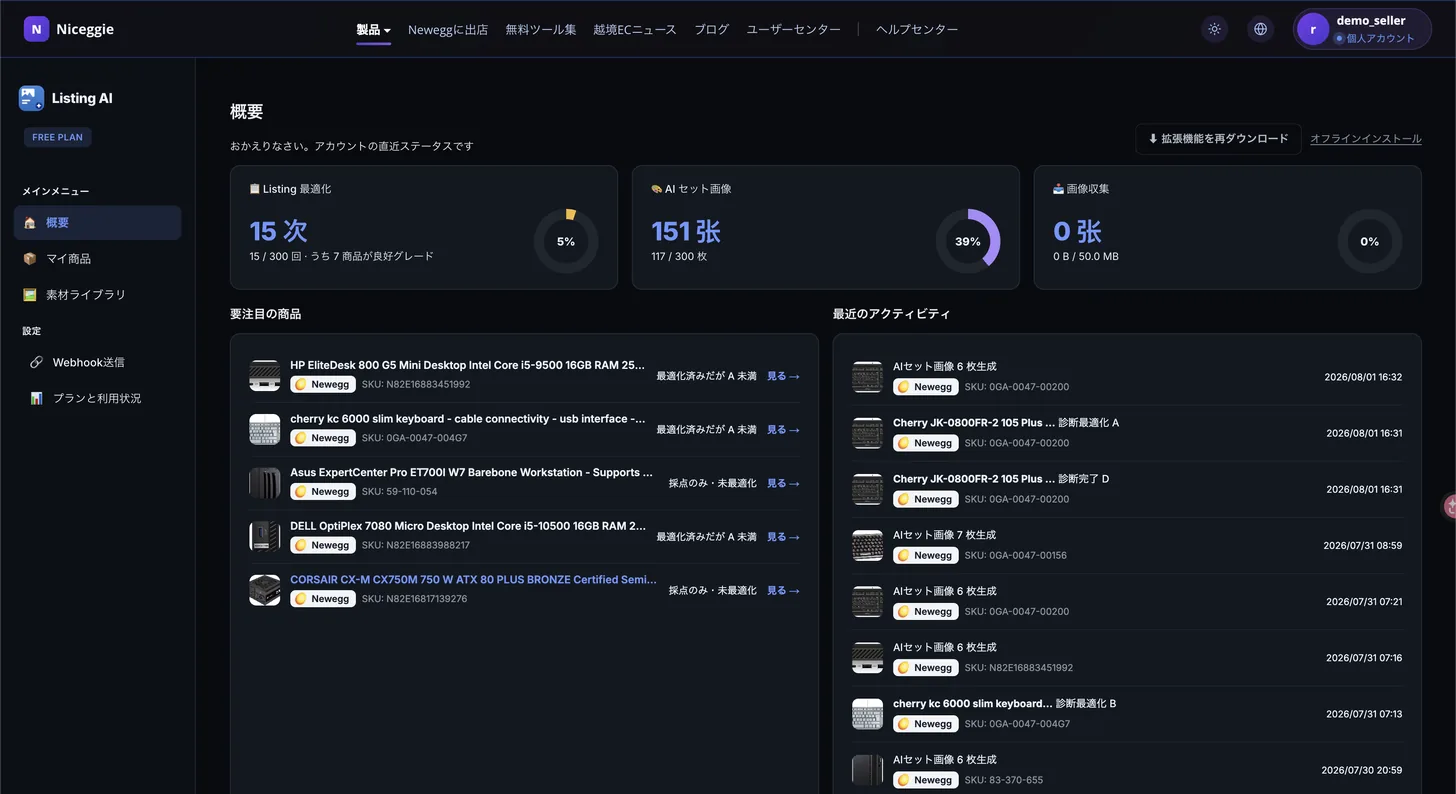
Task: Click the pink floating widget at right edge
Action: 1449,507
